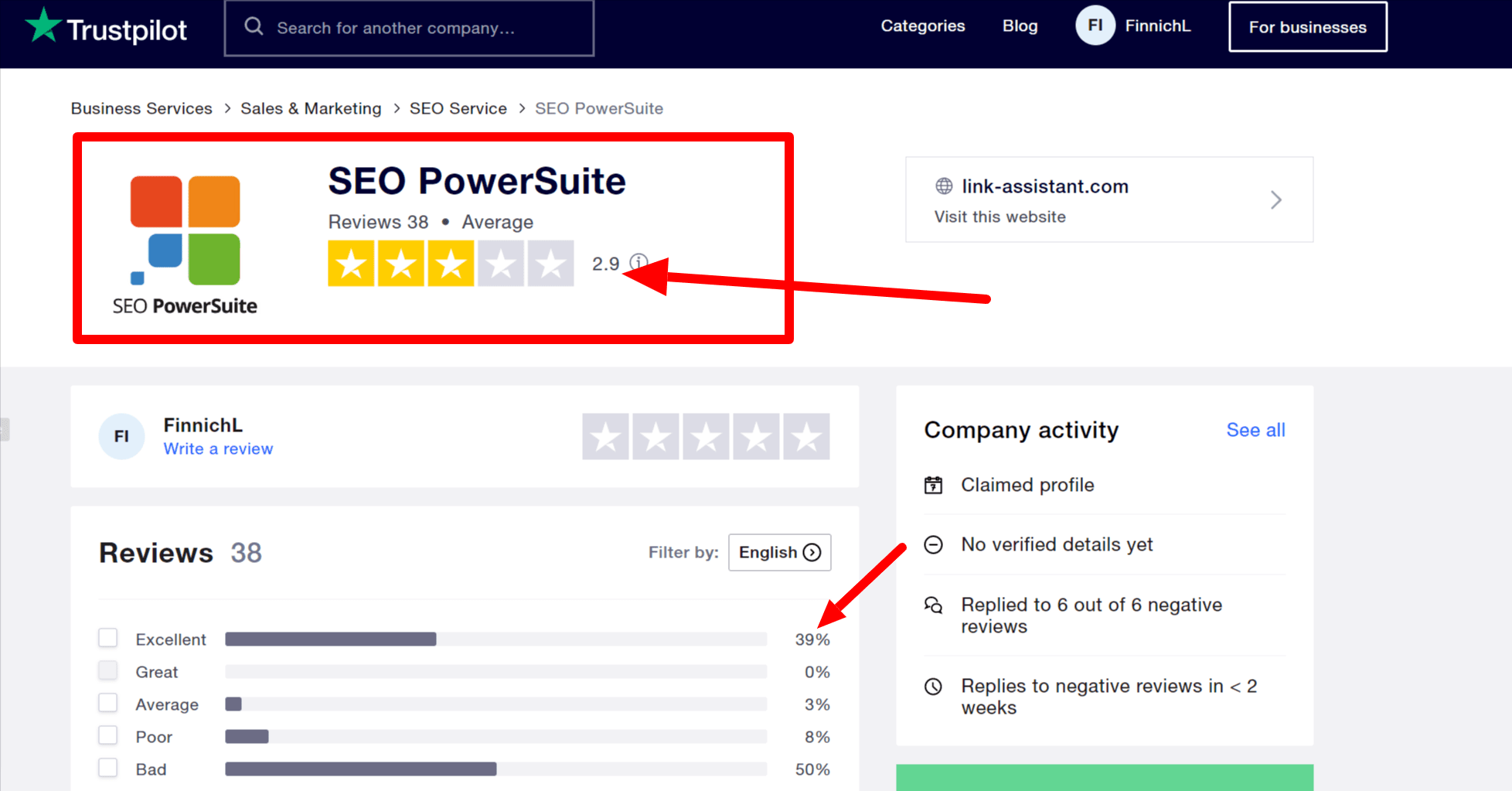Screen dimensions: 1512x791
Task: Click the chevron on website card
Action: (1276, 200)
